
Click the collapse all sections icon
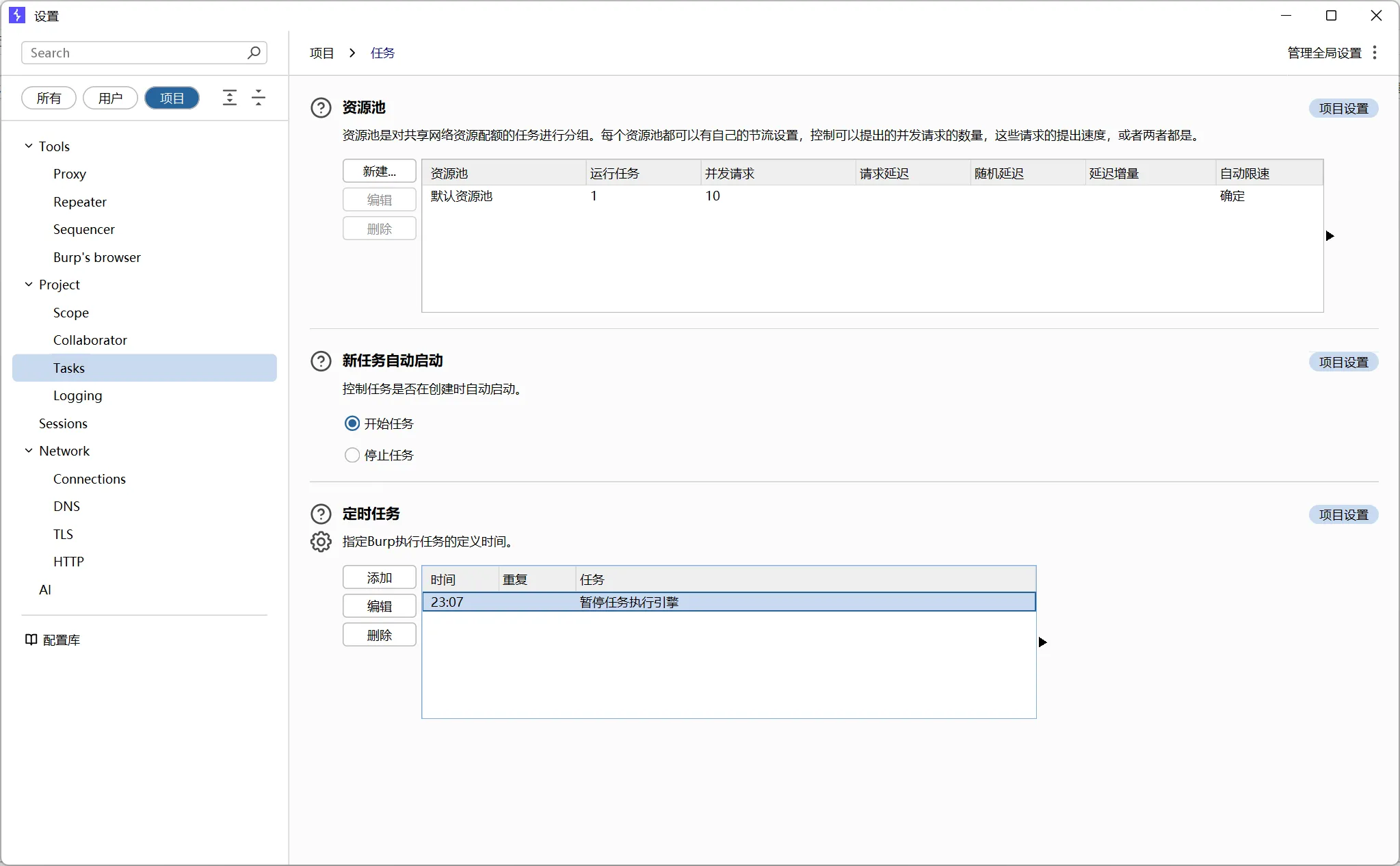[x=259, y=98]
